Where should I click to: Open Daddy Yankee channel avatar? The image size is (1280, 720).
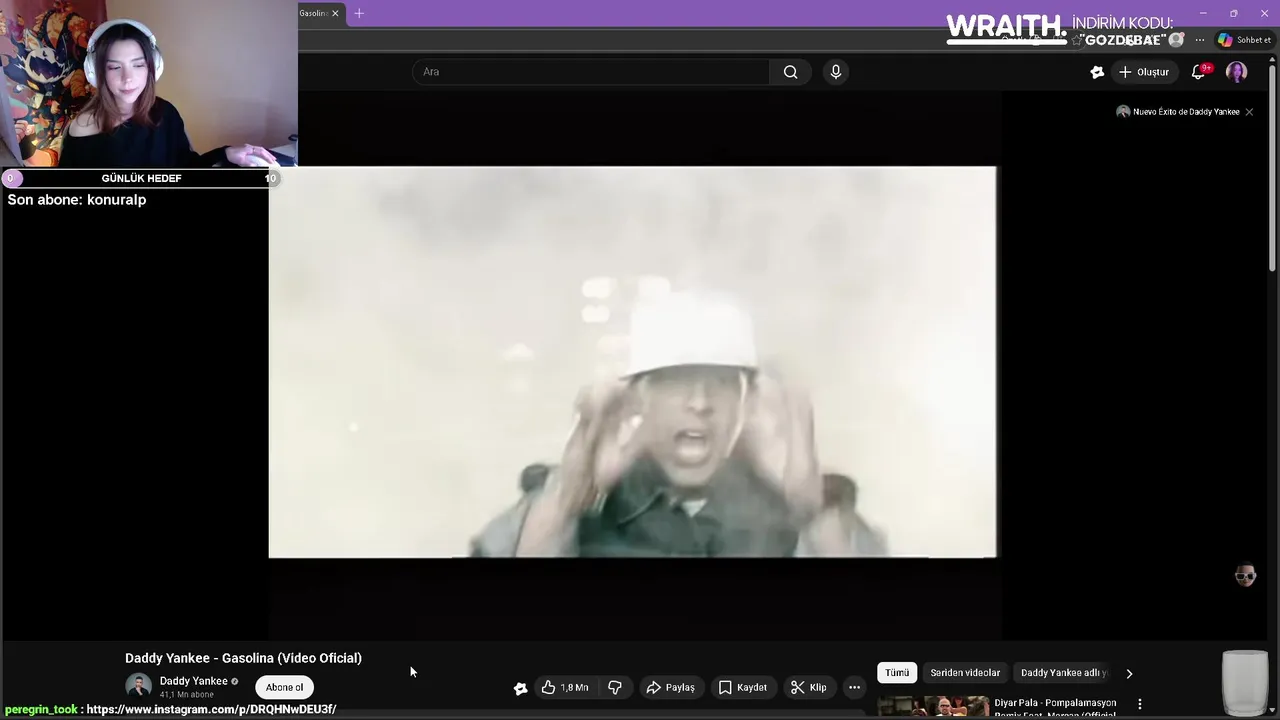[138, 686]
